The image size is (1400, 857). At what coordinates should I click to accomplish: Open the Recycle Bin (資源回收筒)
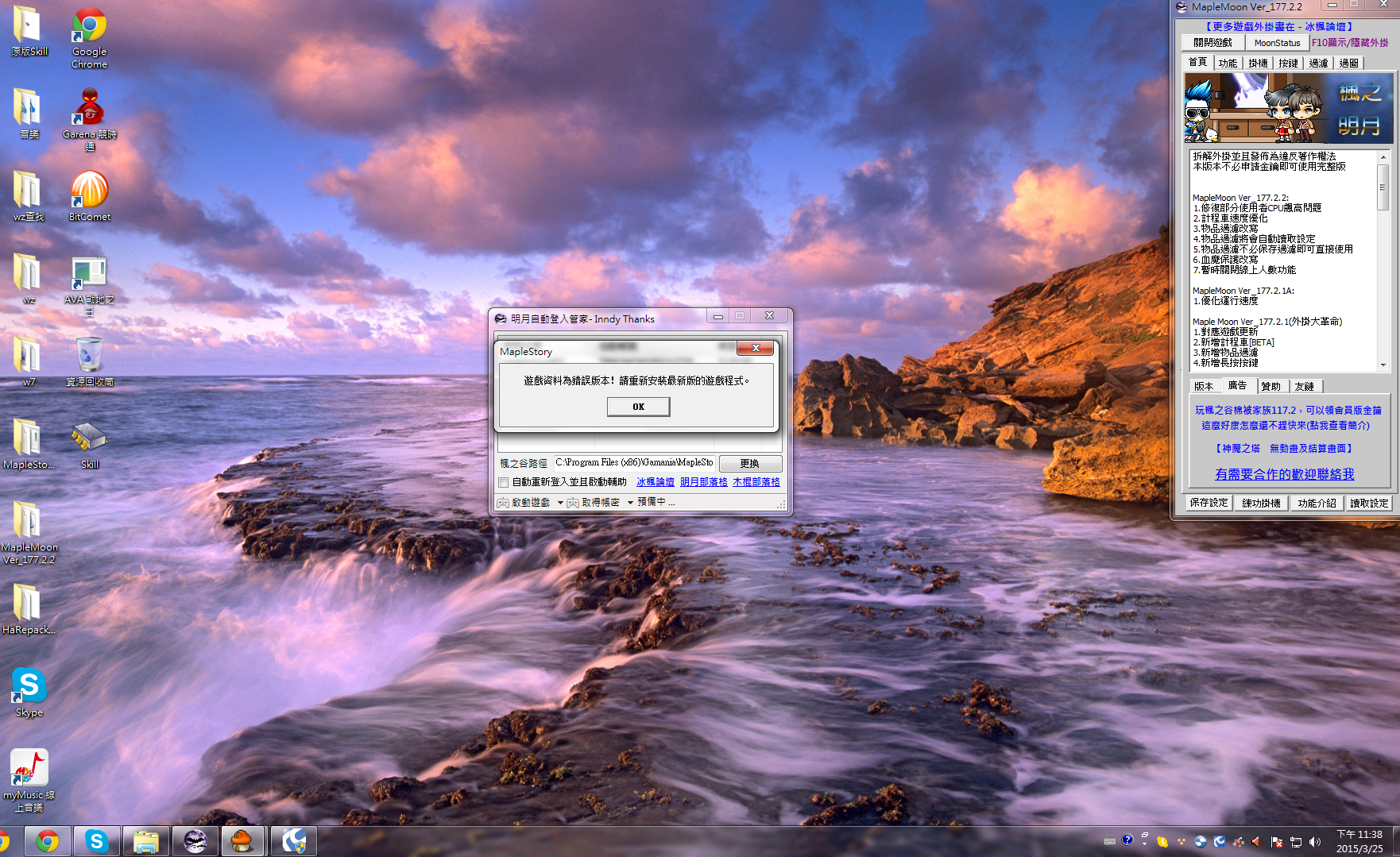click(x=89, y=361)
